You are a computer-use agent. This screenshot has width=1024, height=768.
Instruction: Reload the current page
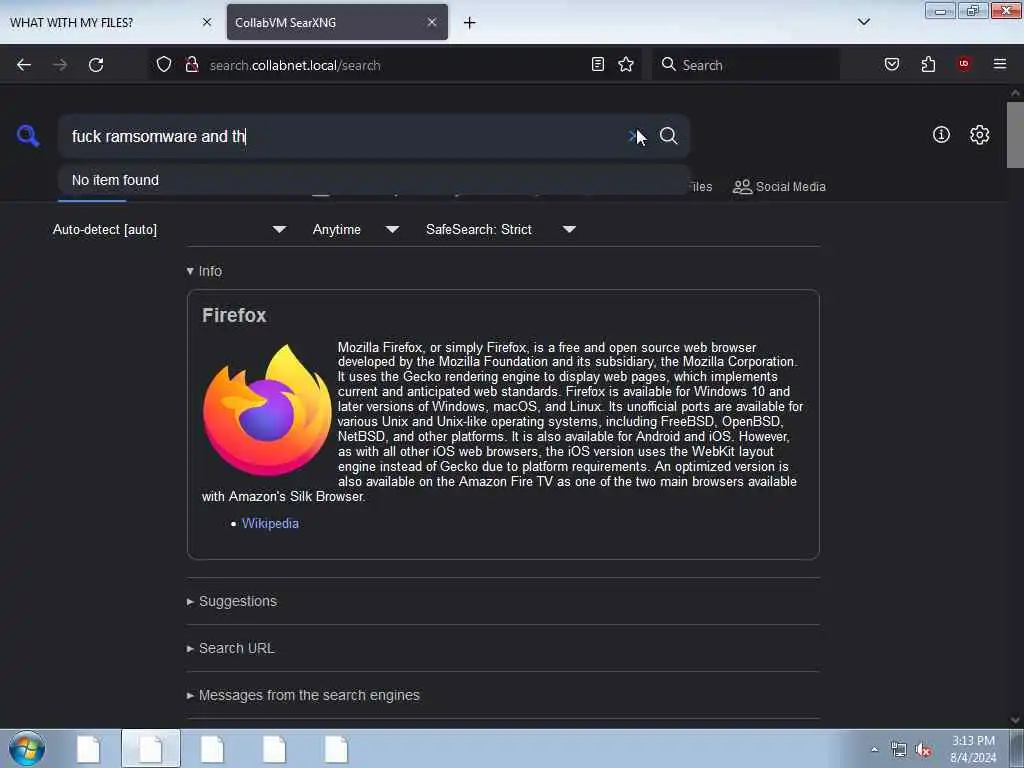(96, 65)
